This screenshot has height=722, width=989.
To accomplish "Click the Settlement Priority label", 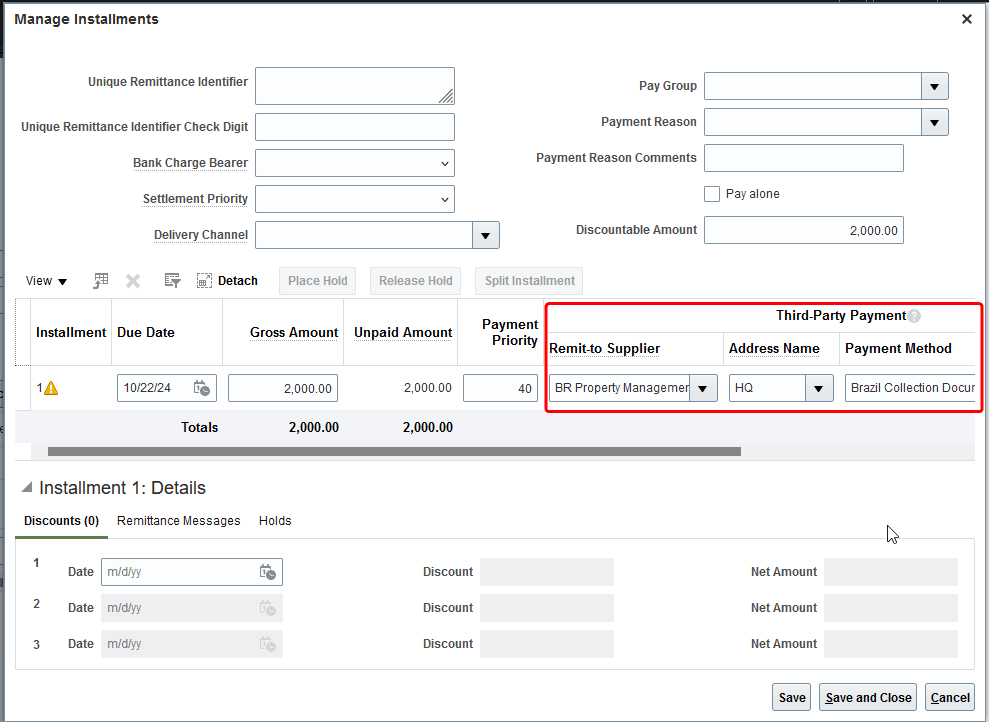I will click(195, 199).
